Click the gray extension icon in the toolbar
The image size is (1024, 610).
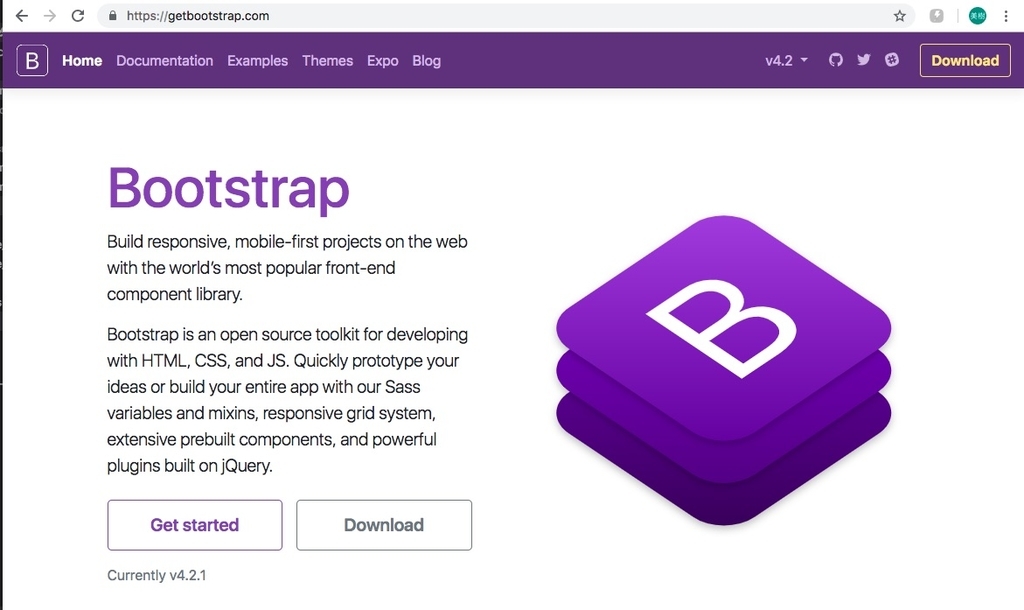[x=936, y=16]
